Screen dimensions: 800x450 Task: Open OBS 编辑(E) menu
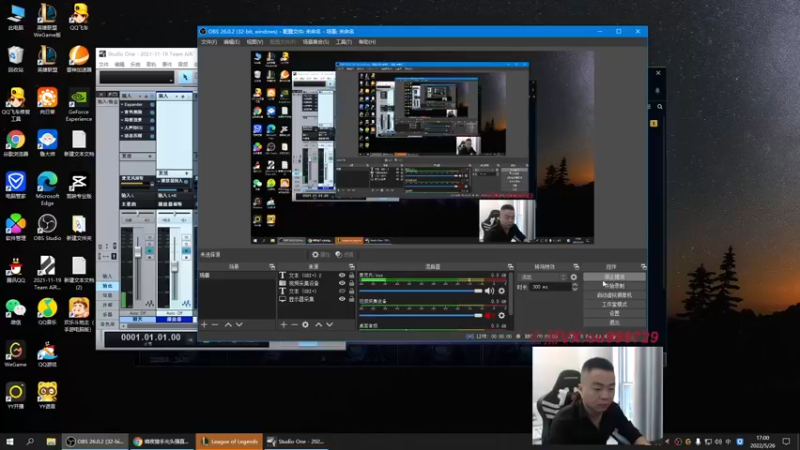pos(231,42)
